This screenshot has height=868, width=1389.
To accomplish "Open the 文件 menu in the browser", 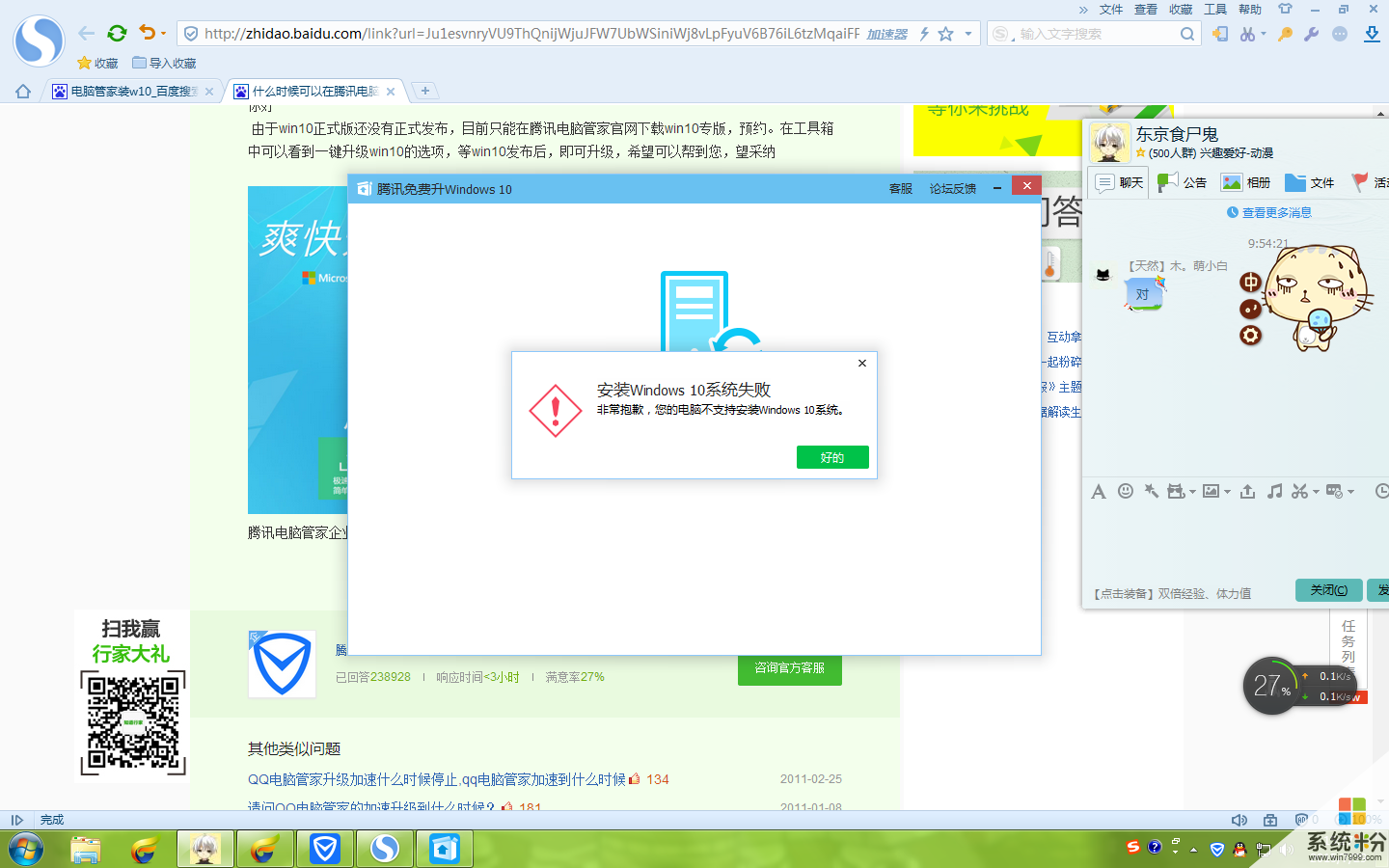I will [x=1111, y=10].
